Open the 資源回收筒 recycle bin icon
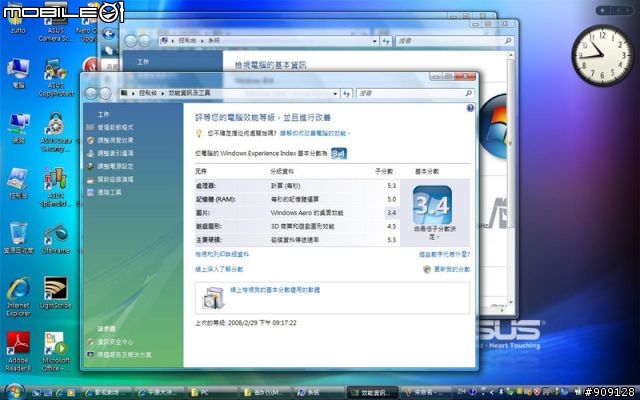Viewport: 640px width, 400px height. coord(18,238)
